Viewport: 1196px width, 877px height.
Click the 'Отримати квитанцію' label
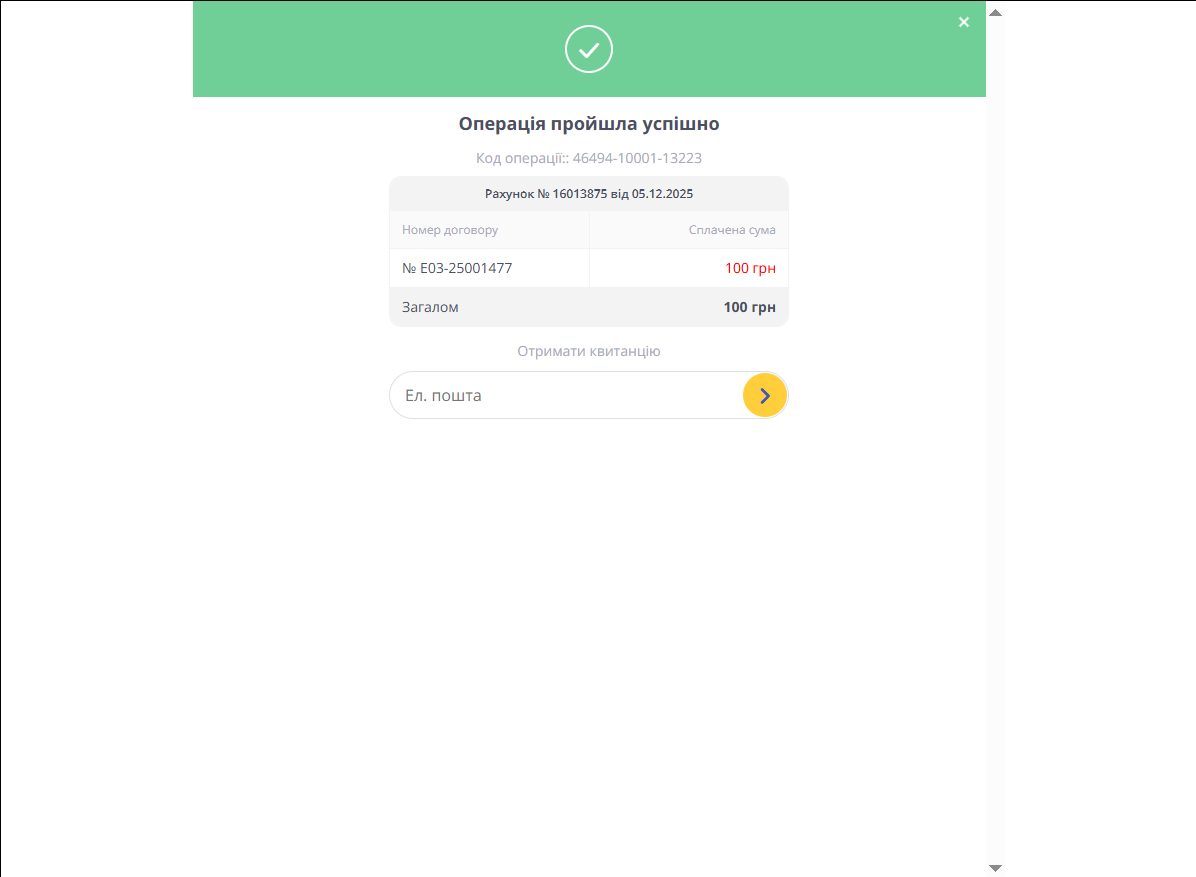(x=589, y=351)
